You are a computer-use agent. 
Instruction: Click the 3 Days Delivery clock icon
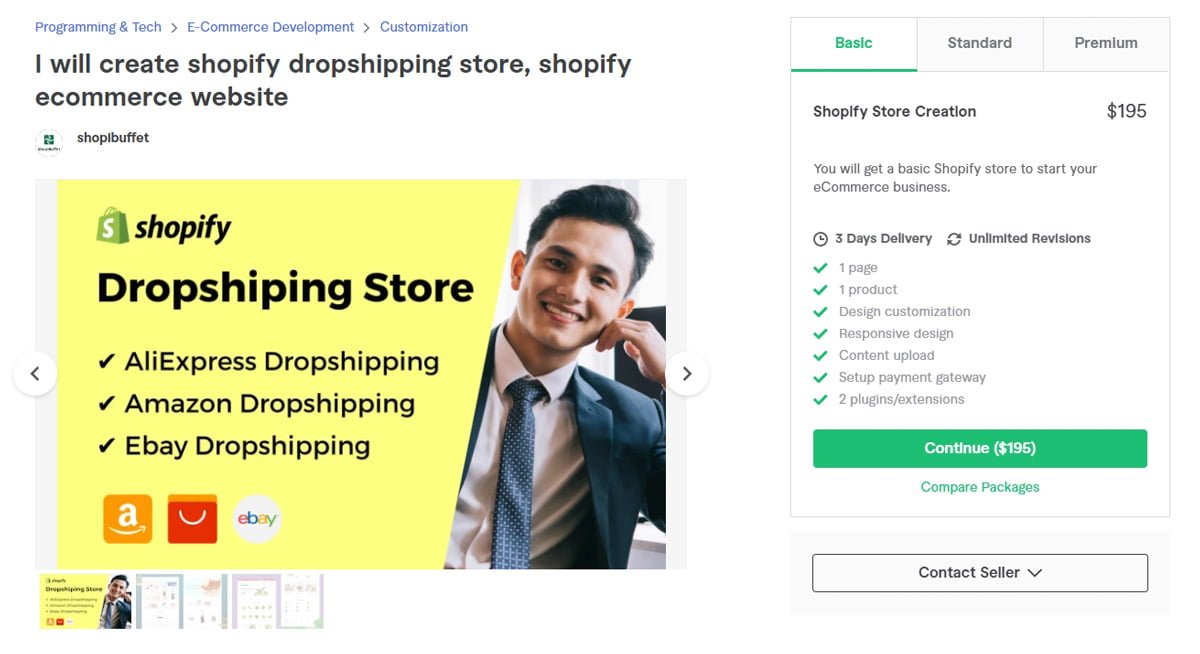tap(820, 239)
